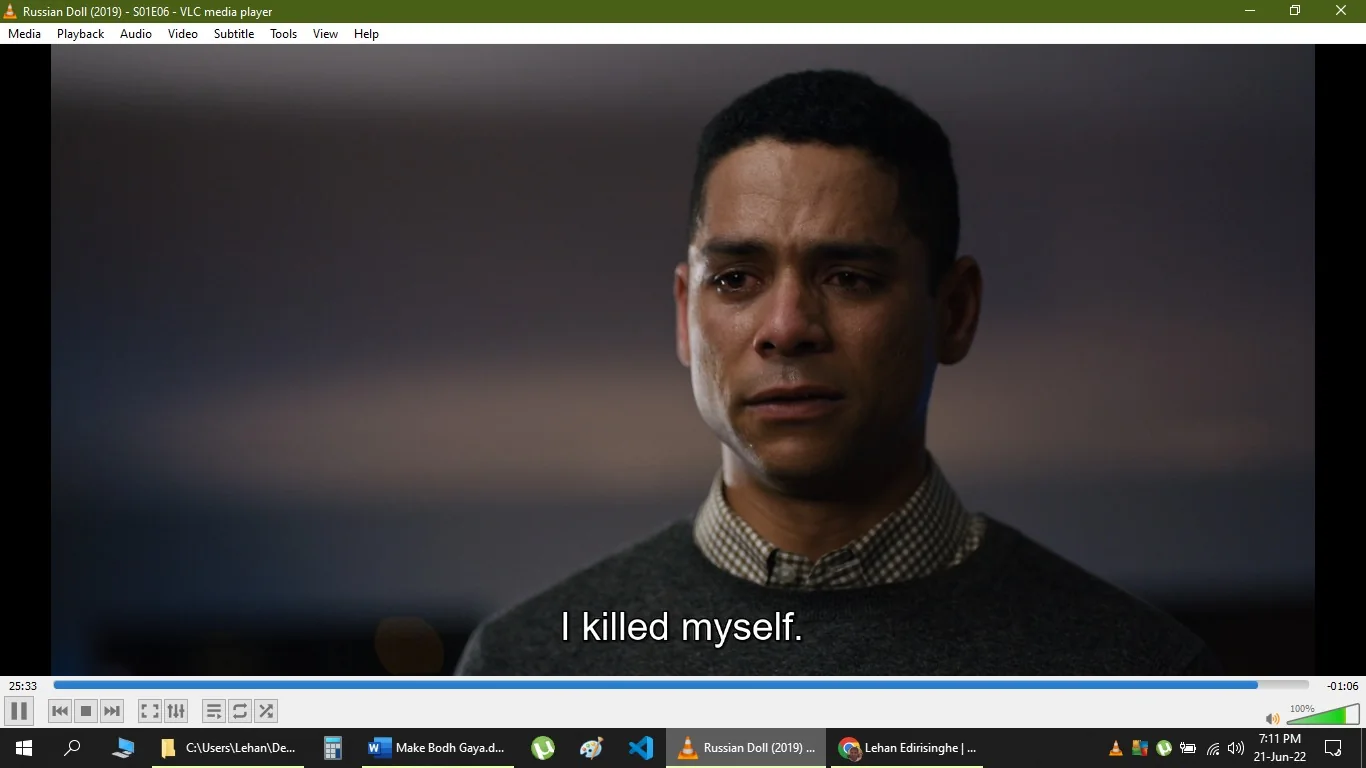Toggle random shuffle playback
This screenshot has width=1366, height=768.
266,711
